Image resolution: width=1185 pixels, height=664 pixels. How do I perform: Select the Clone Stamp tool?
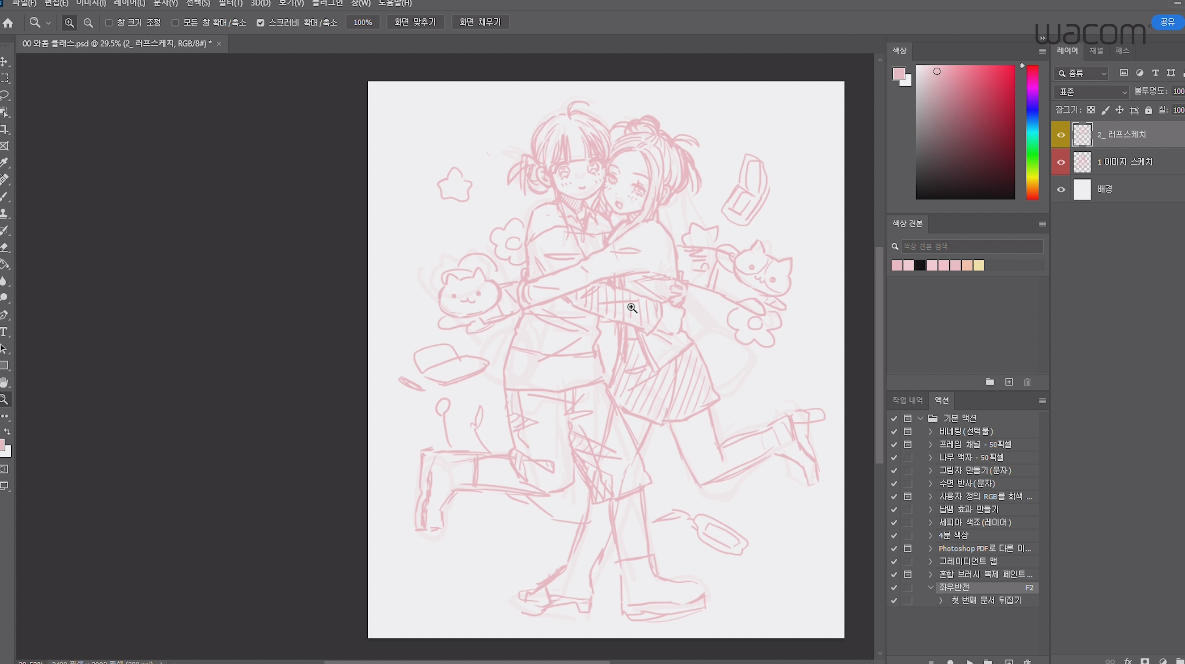click(x=4, y=214)
